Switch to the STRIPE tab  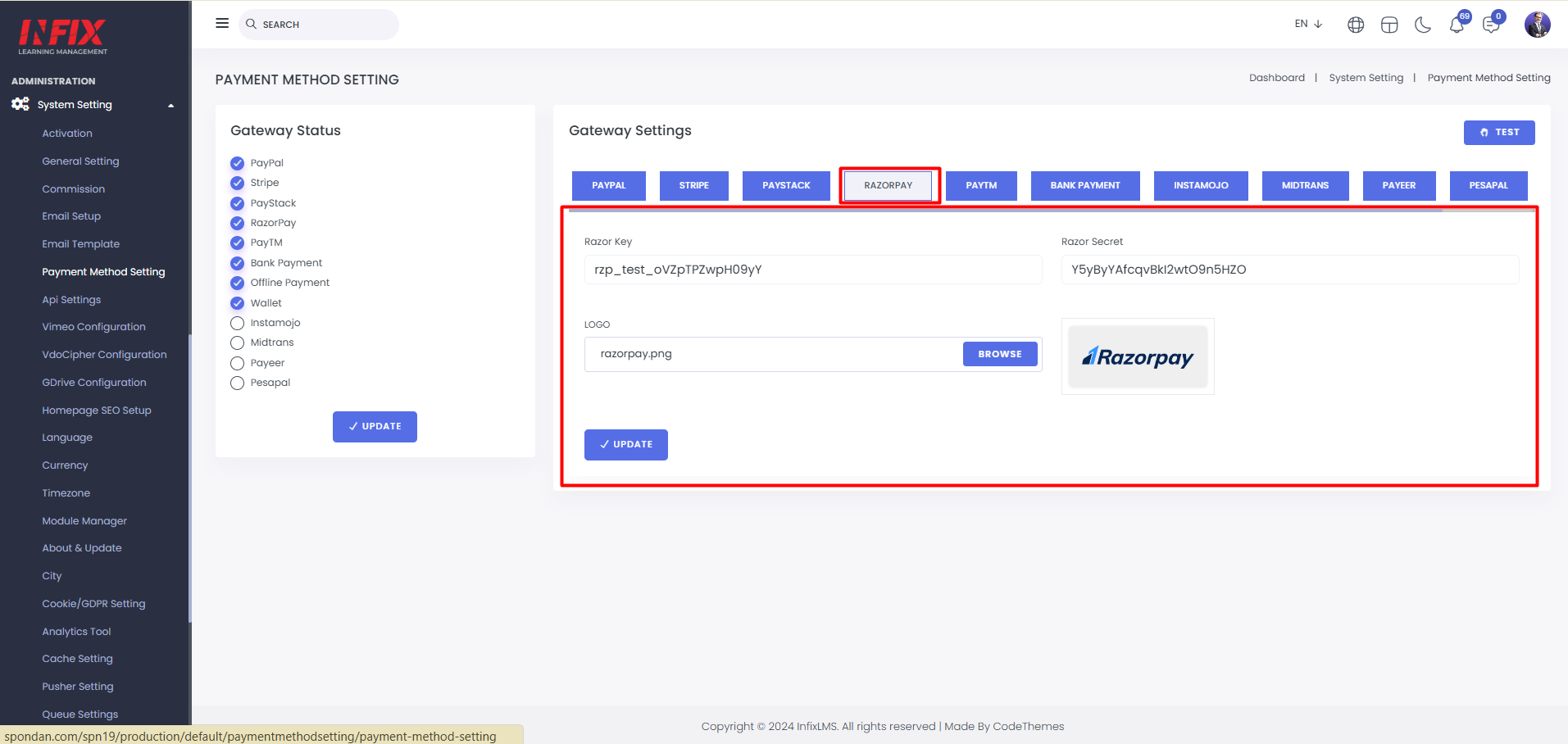coord(694,186)
